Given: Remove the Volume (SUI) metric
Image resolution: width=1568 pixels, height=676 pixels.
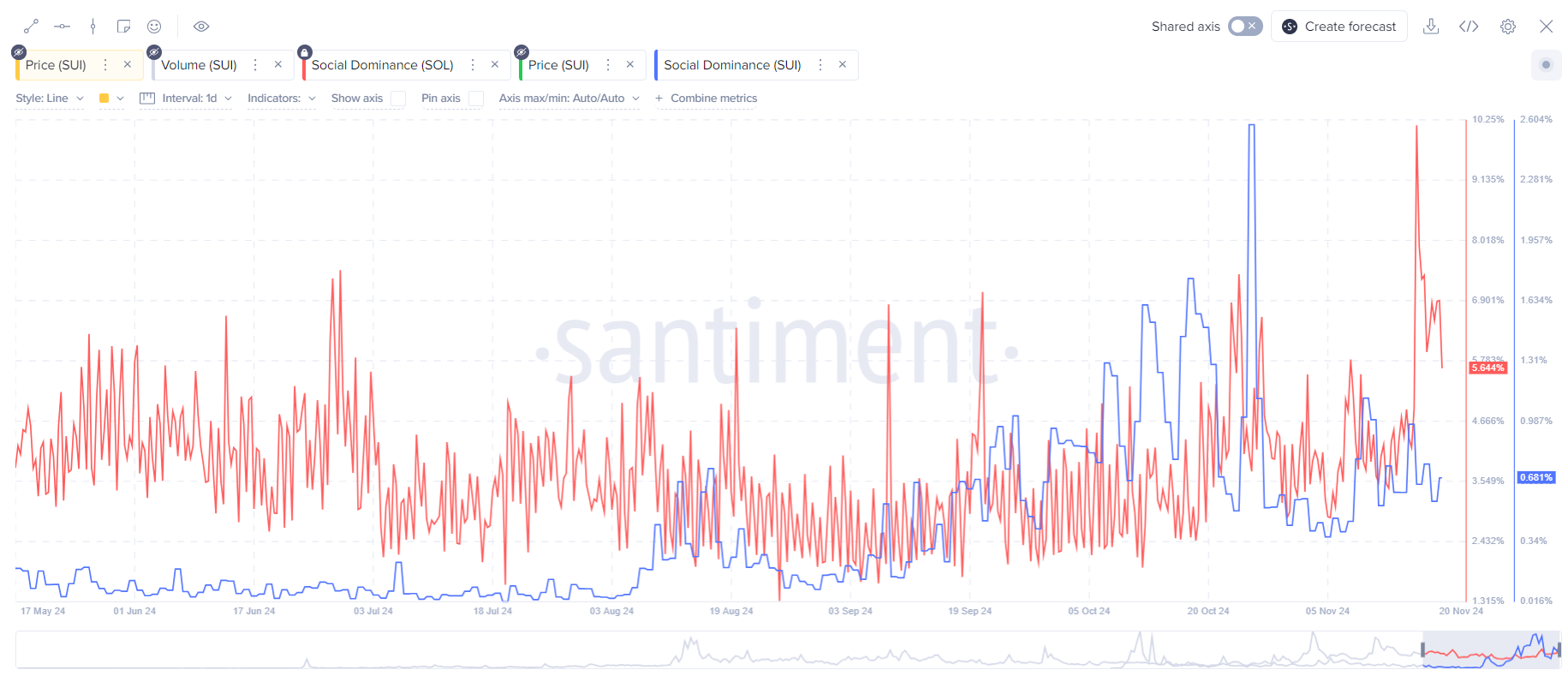Looking at the screenshot, I should click(278, 64).
